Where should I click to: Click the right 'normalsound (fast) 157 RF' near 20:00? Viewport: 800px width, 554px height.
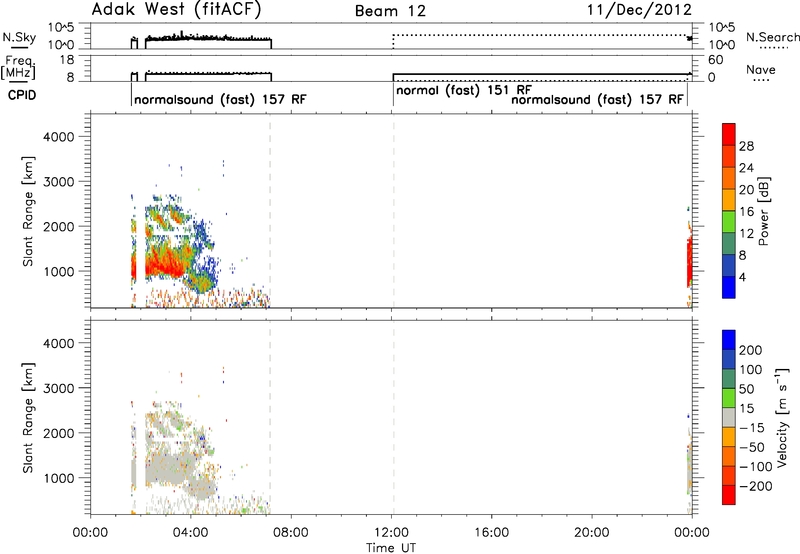click(597, 99)
